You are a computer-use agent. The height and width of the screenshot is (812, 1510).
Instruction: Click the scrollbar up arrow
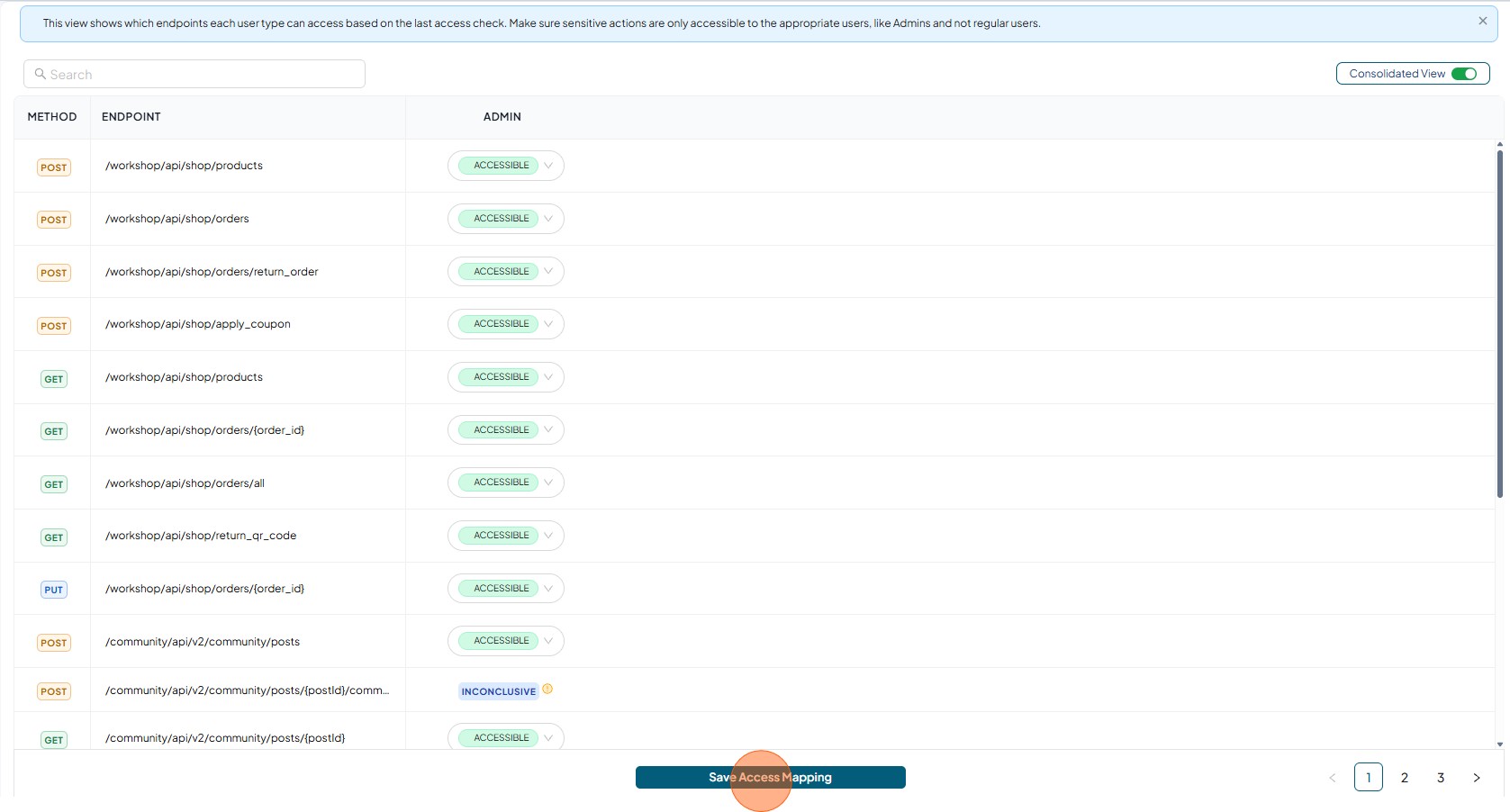1500,144
